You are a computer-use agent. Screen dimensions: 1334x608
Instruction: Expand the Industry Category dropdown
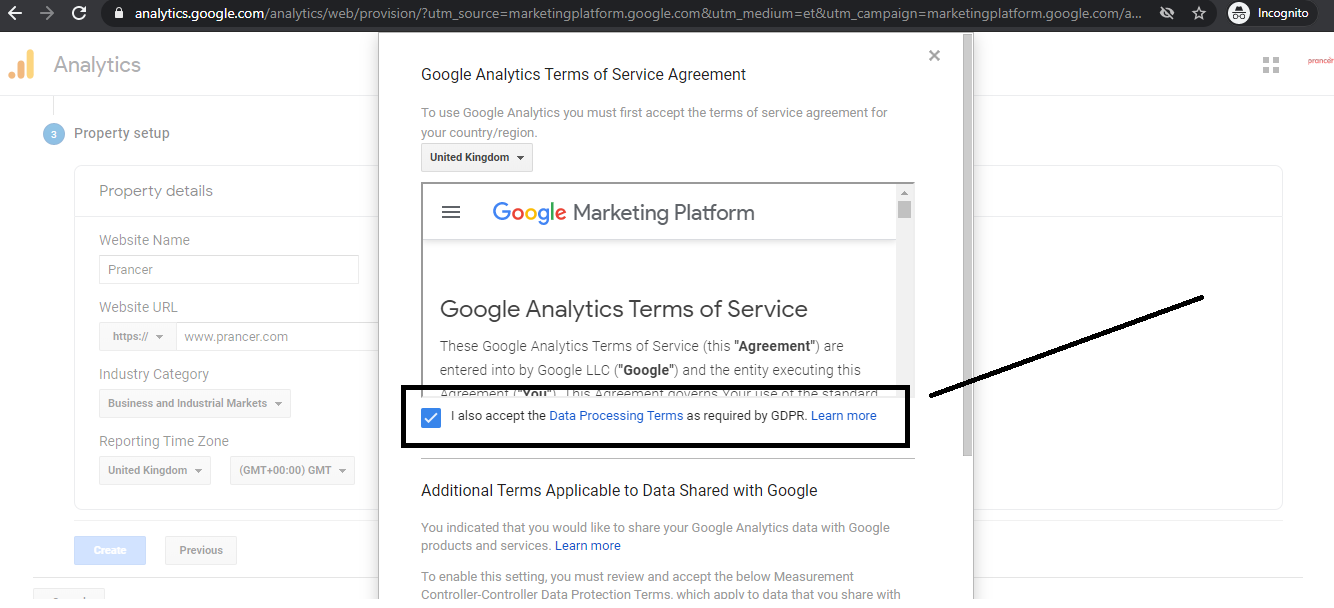tap(195, 404)
